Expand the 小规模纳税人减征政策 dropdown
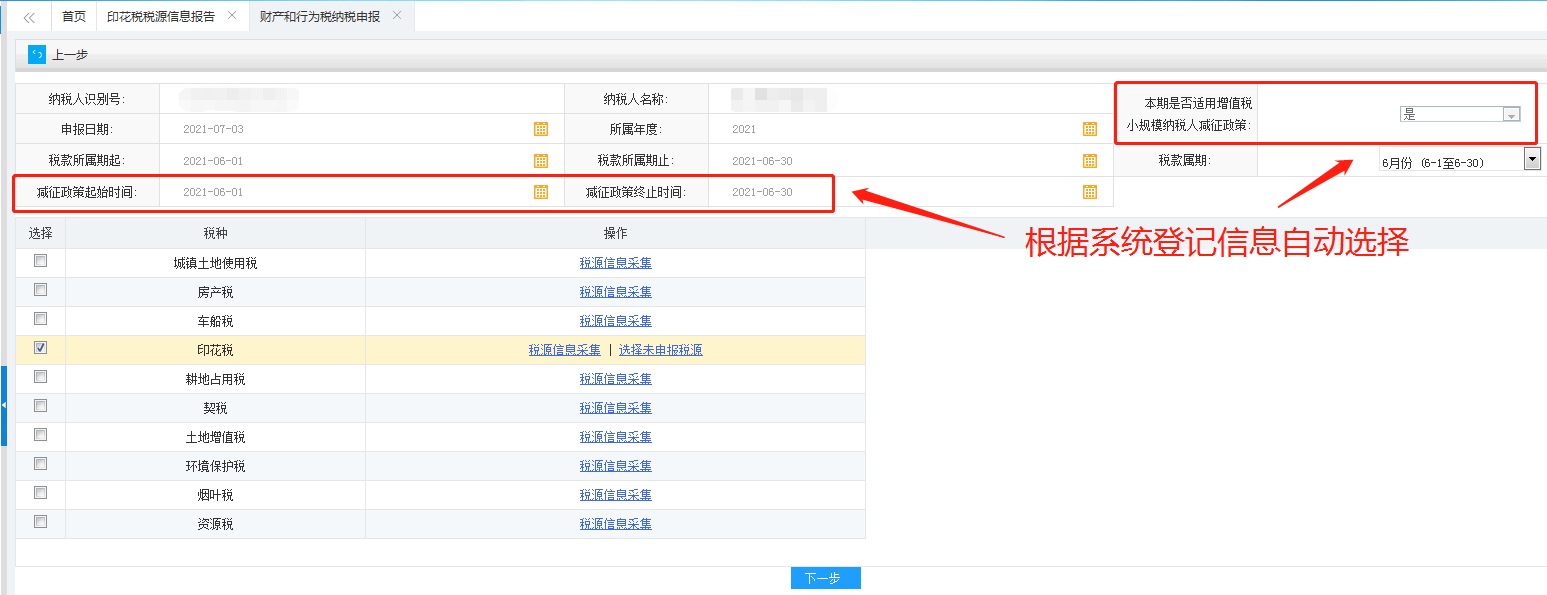This screenshot has height=595, width=1547. [1511, 115]
